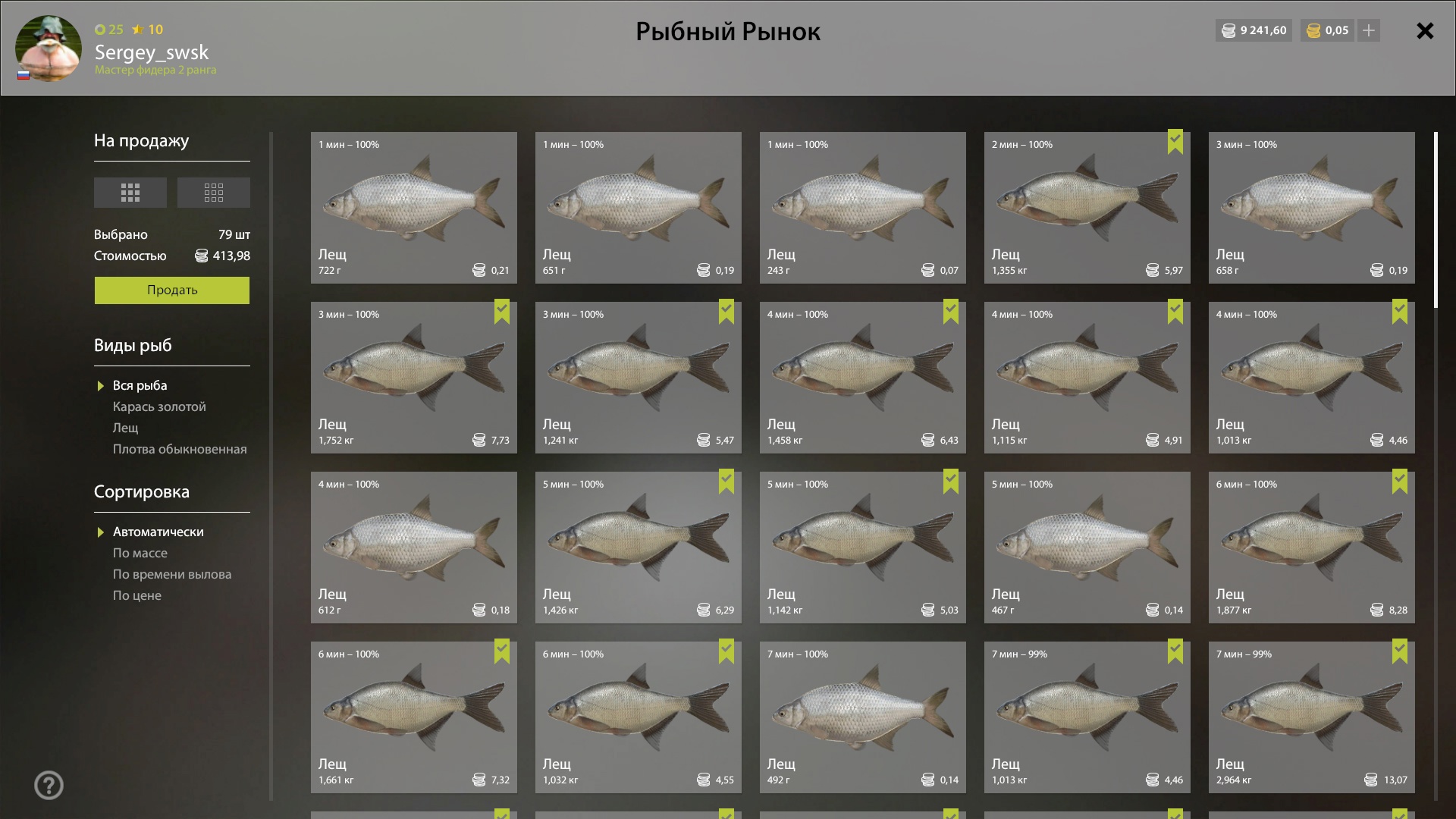Click the Продать sell button

tap(172, 290)
